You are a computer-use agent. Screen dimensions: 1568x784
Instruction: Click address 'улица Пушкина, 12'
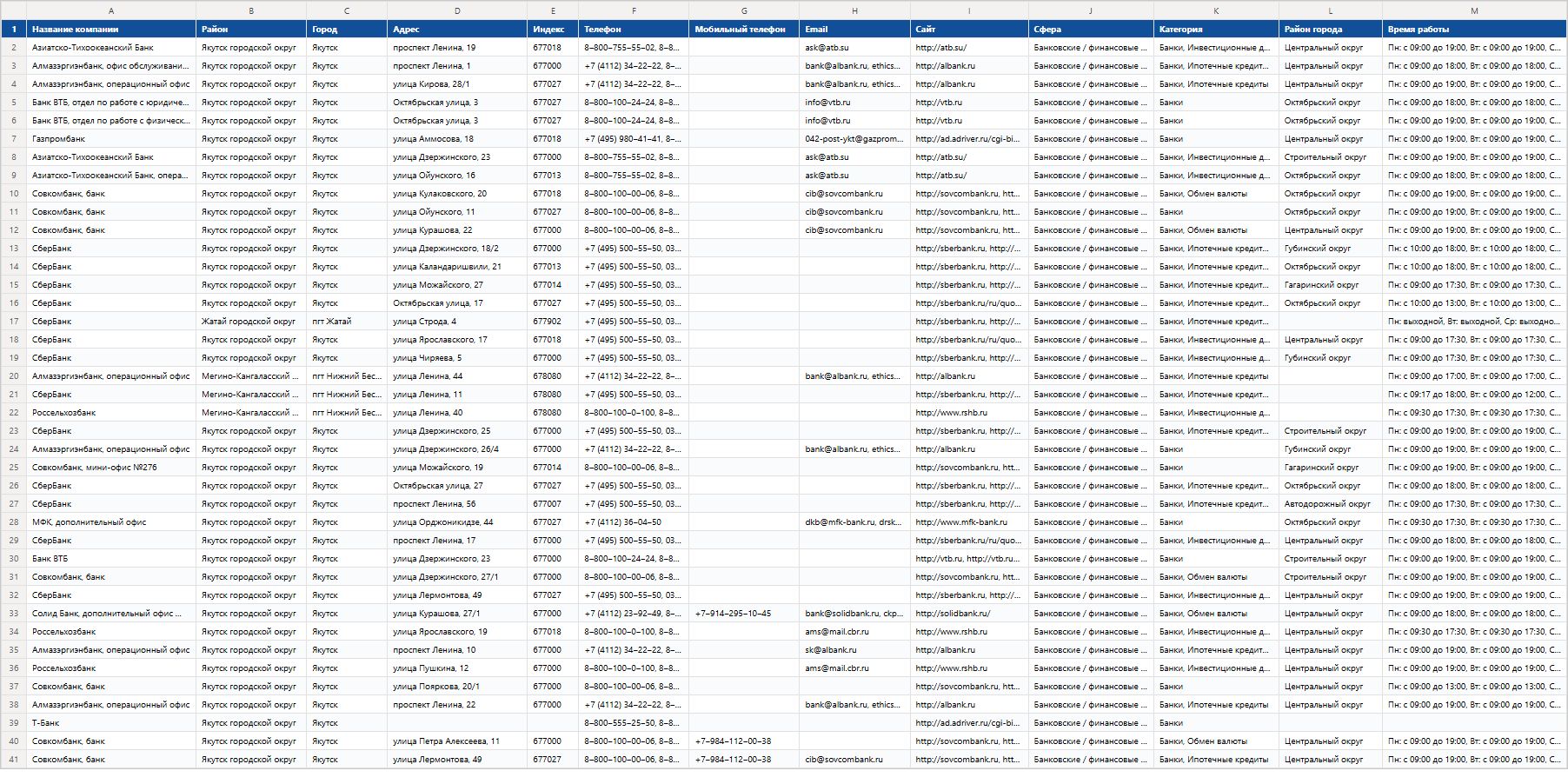coord(457,668)
